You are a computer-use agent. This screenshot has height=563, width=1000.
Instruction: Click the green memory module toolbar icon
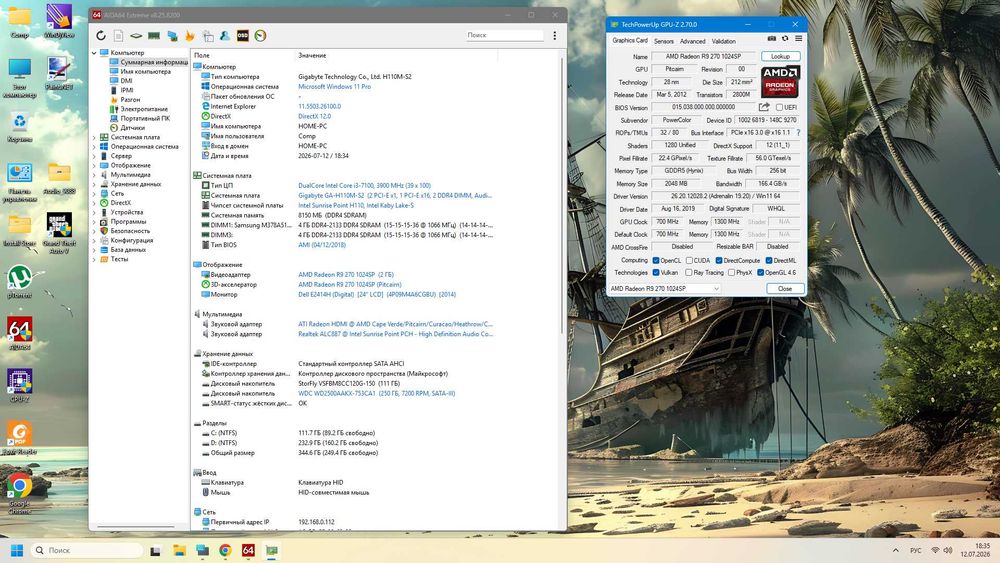tap(154, 36)
